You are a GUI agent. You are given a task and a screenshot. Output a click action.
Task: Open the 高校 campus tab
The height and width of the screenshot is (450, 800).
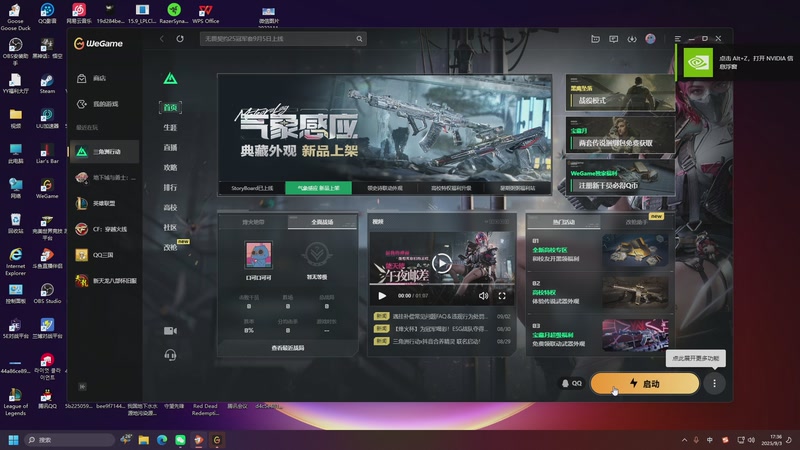click(x=170, y=207)
